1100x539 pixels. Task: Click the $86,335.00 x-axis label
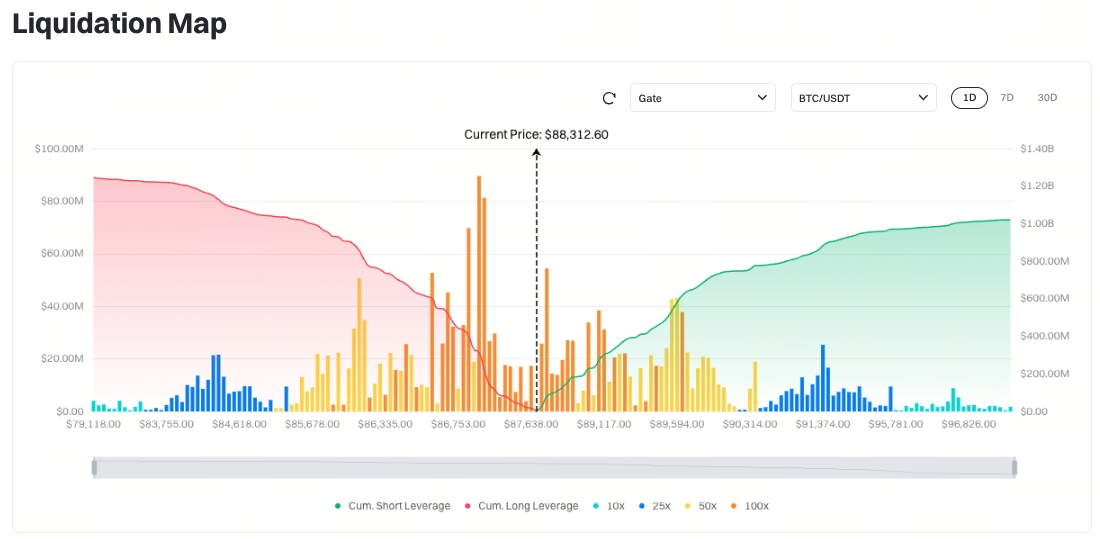(384, 425)
